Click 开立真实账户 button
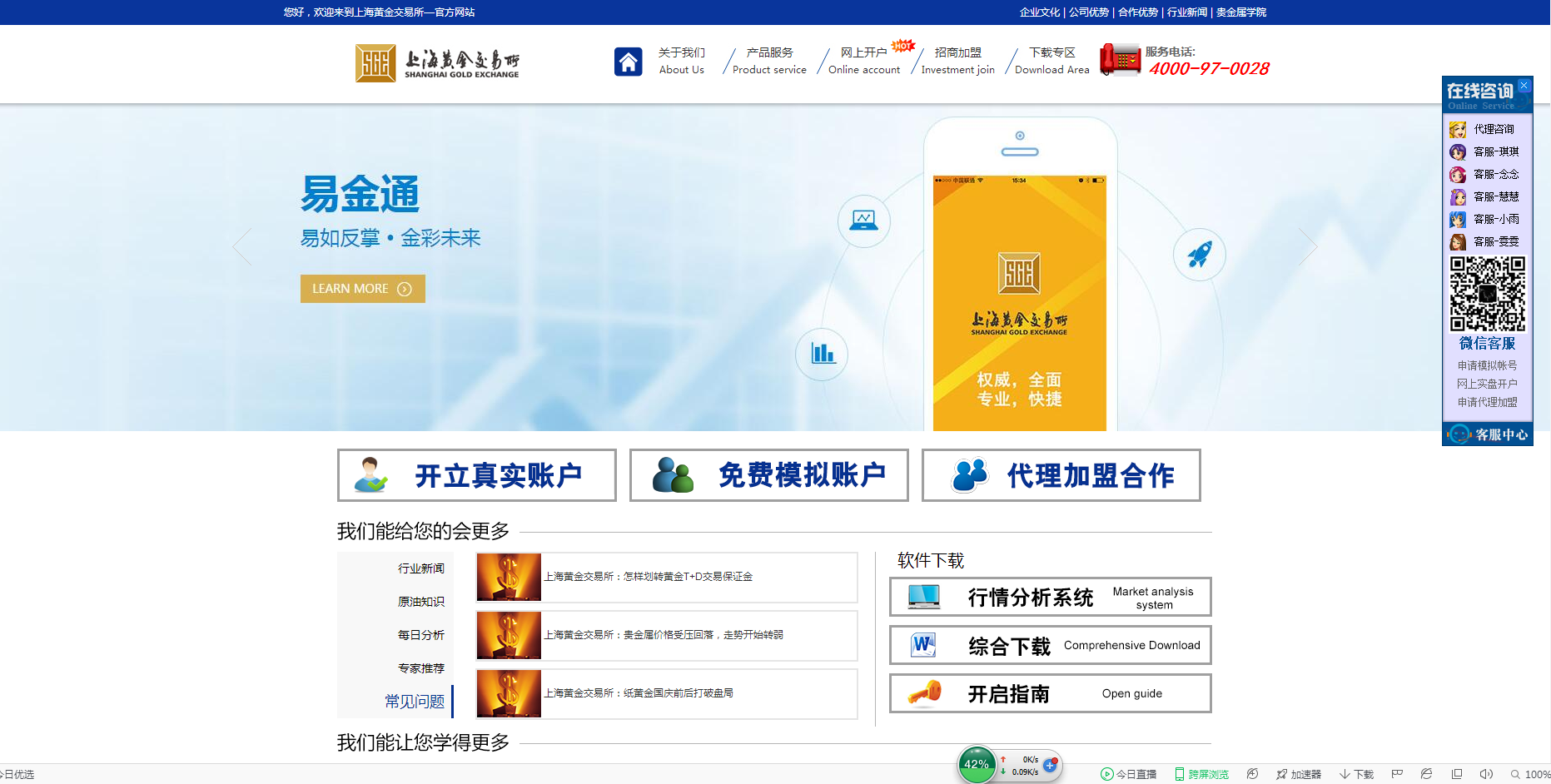The height and width of the screenshot is (784, 1551). pyautogui.click(x=477, y=475)
